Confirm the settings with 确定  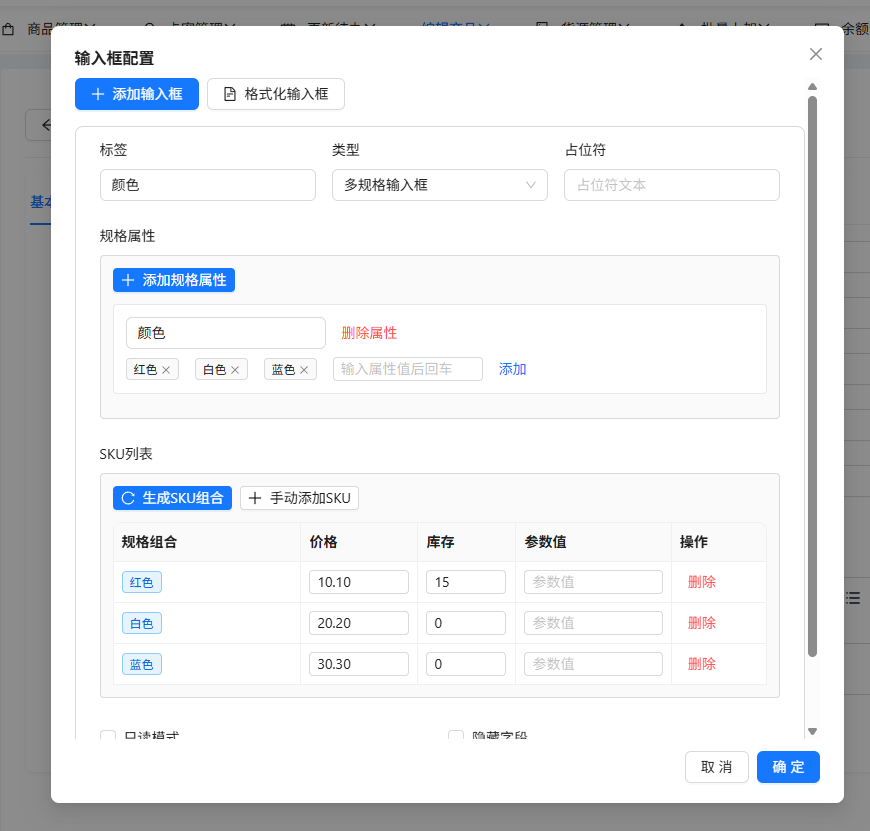click(x=788, y=767)
